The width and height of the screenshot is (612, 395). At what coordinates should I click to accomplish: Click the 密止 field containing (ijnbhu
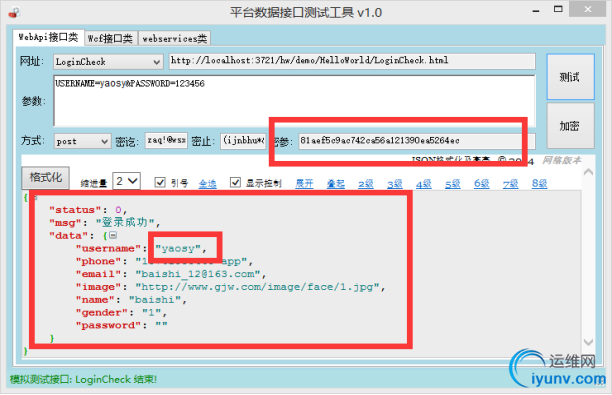(244, 140)
